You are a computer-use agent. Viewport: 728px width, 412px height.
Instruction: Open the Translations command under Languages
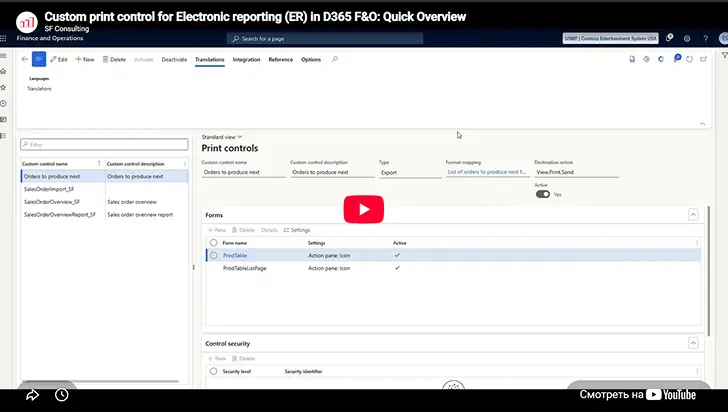39,88
